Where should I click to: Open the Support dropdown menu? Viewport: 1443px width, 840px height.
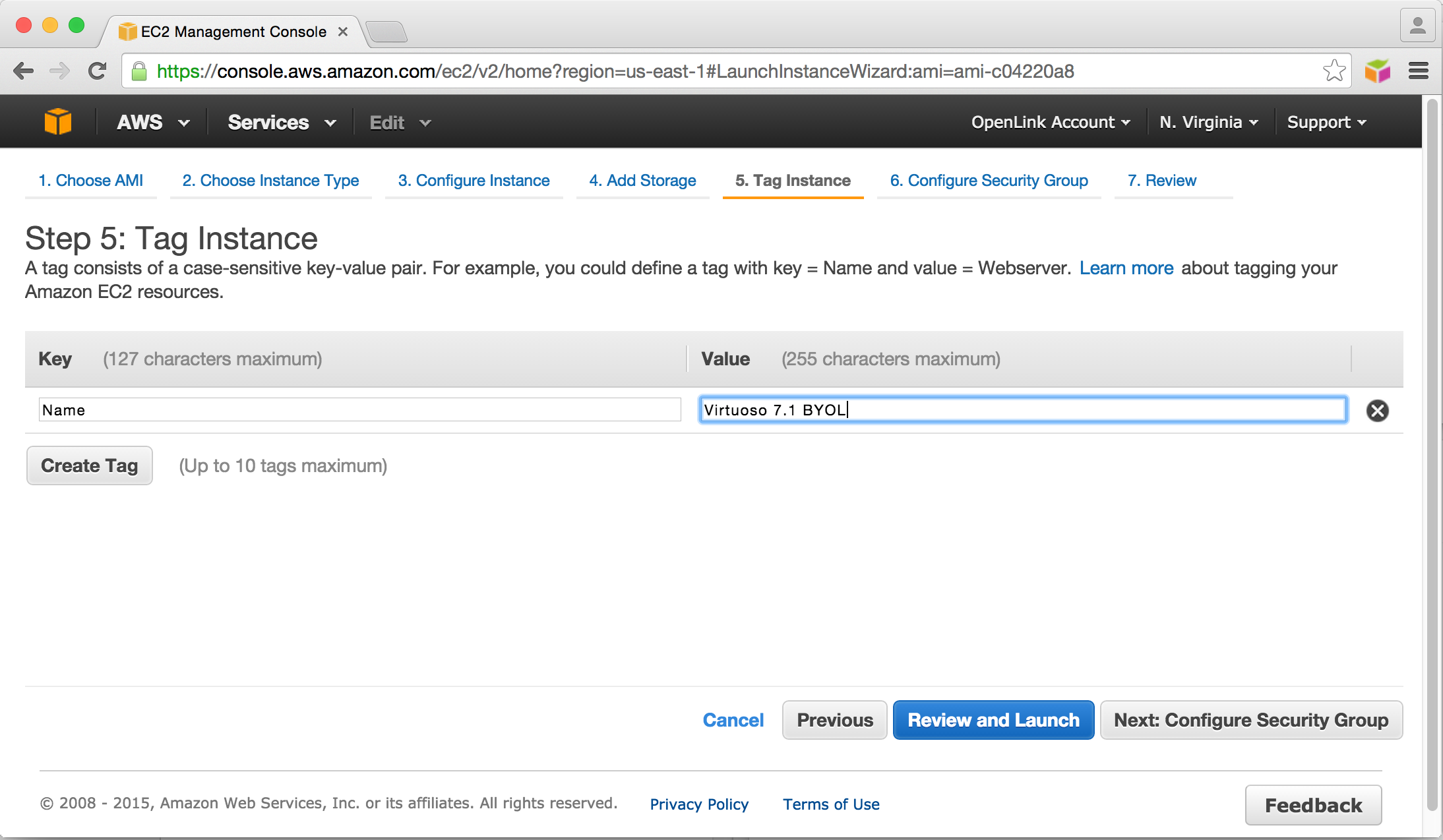pyautogui.click(x=1326, y=123)
